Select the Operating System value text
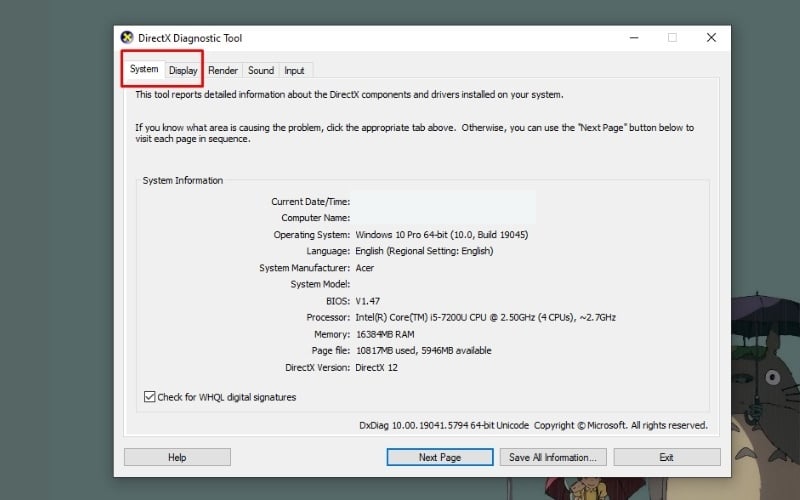This screenshot has height=500, width=800. click(441, 234)
